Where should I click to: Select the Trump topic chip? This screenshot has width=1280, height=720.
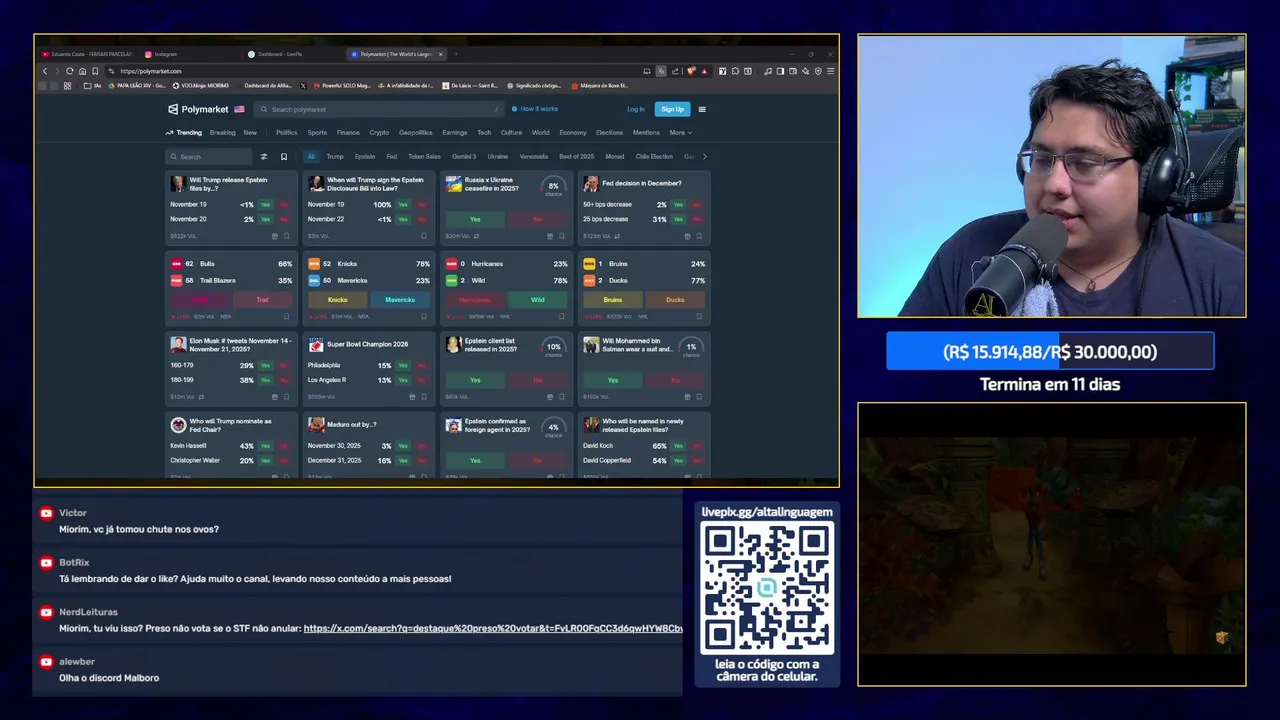335,156
